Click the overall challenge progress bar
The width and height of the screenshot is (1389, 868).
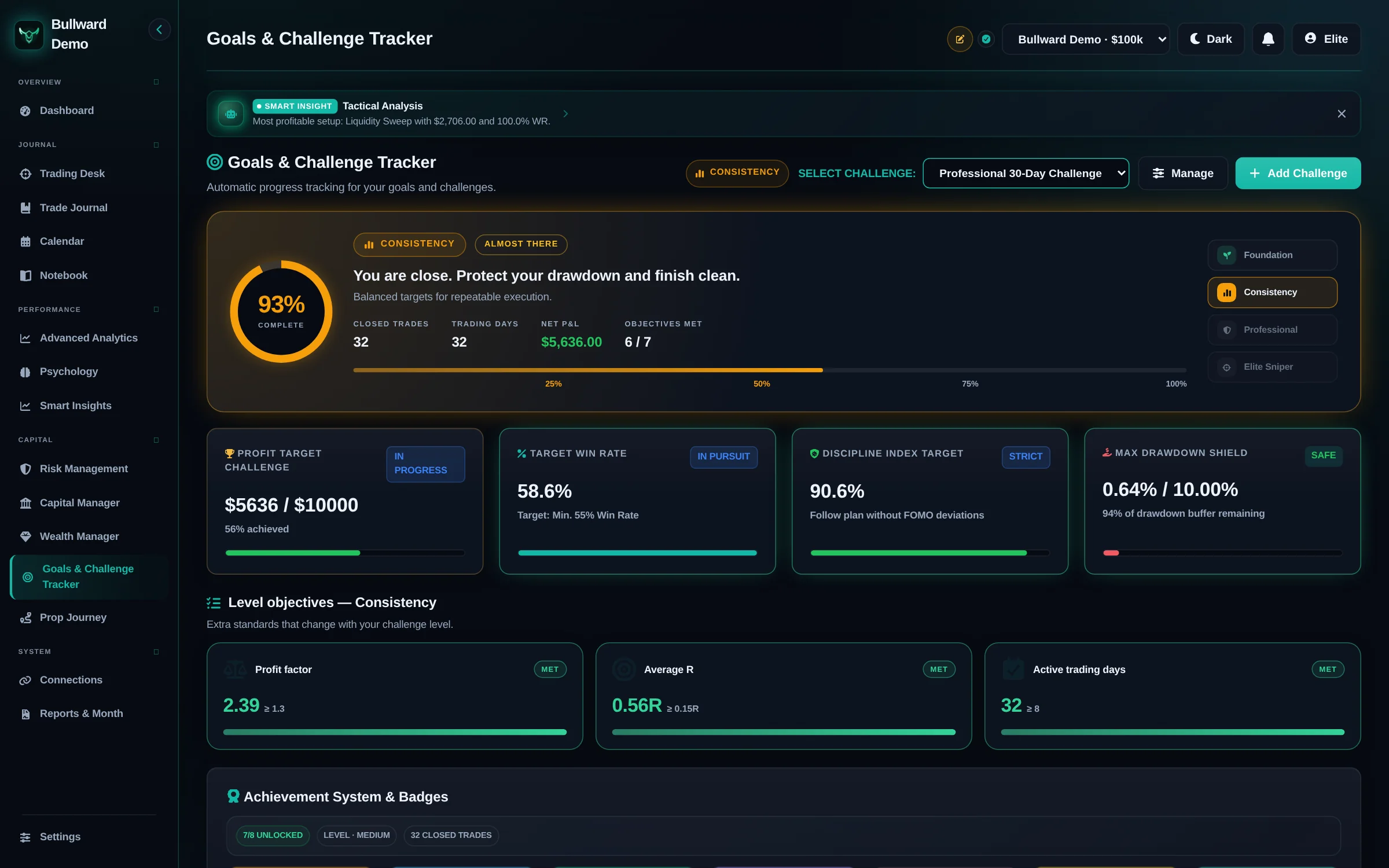[770, 370]
